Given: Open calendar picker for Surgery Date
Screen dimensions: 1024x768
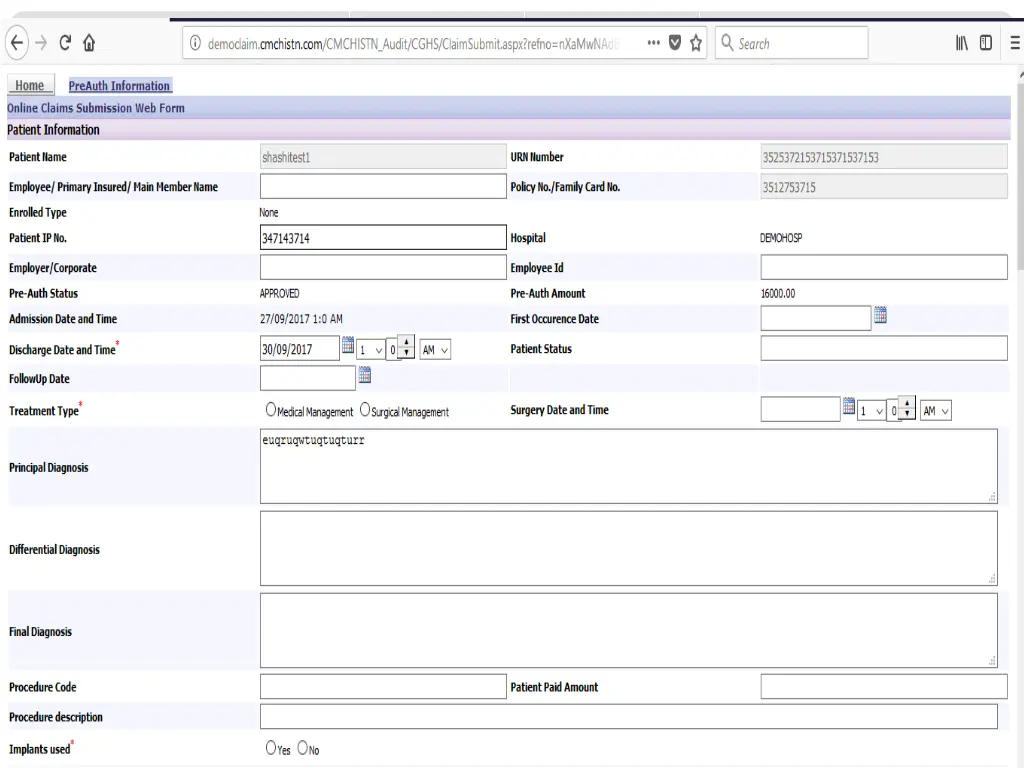Looking at the screenshot, I should coord(848,406).
